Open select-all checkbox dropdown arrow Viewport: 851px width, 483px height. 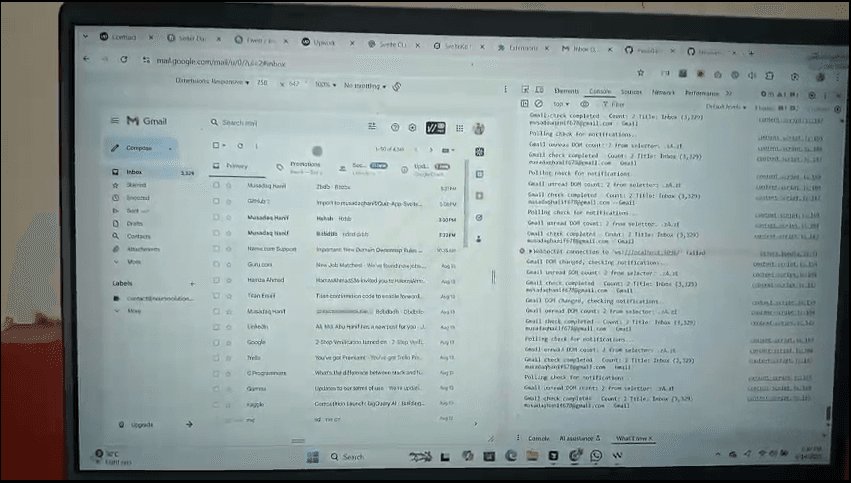(224, 145)
